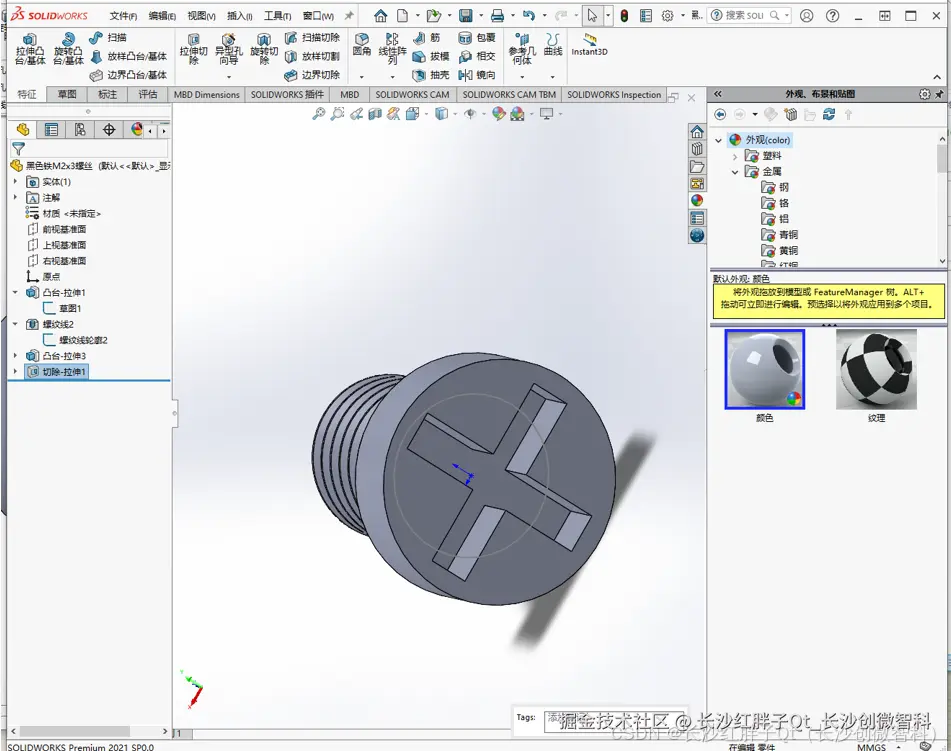
Task: Expand the 塑料 appearance folder
Action: (735, 156)
